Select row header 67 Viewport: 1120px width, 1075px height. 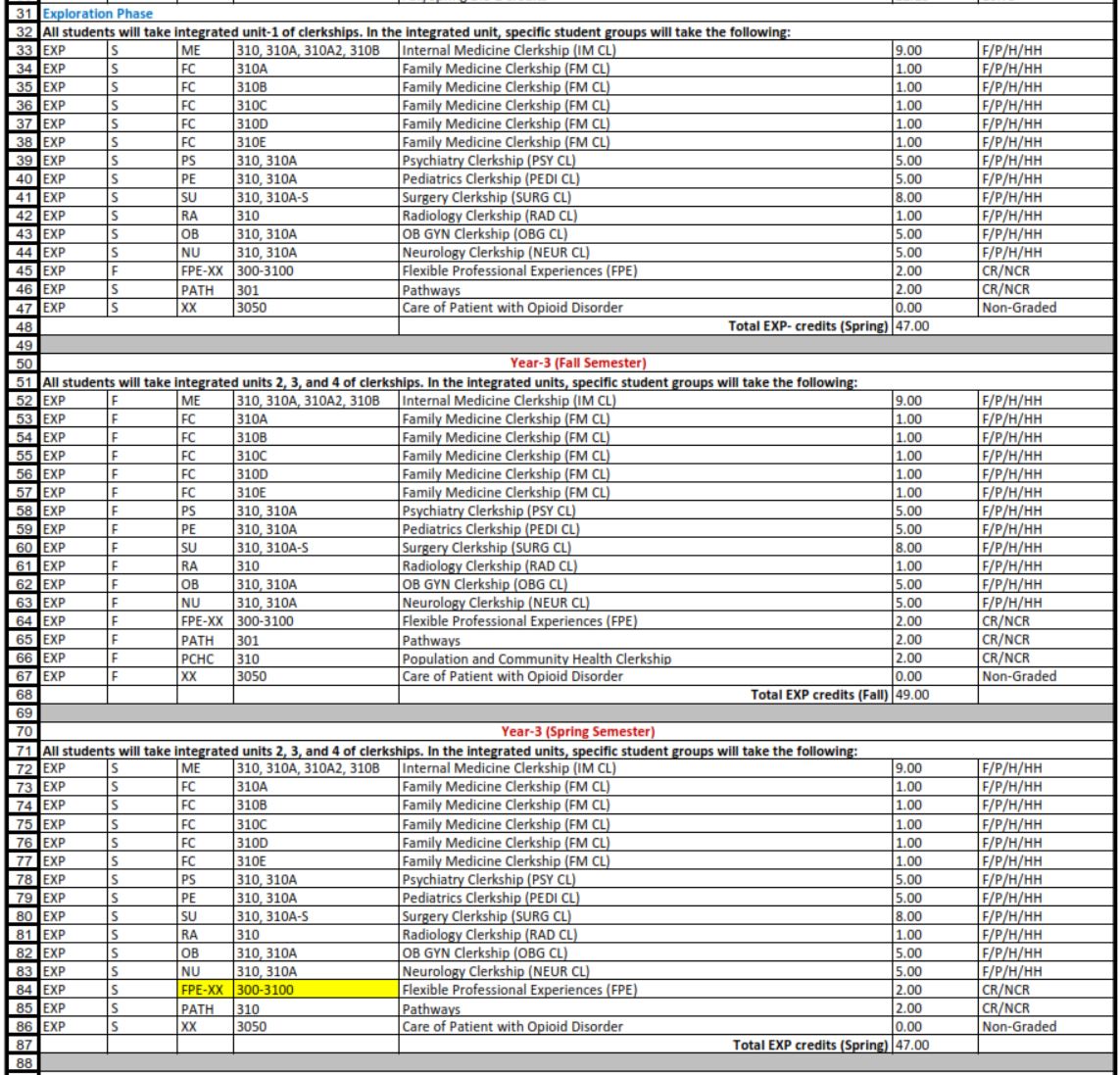tap(20, 676)
